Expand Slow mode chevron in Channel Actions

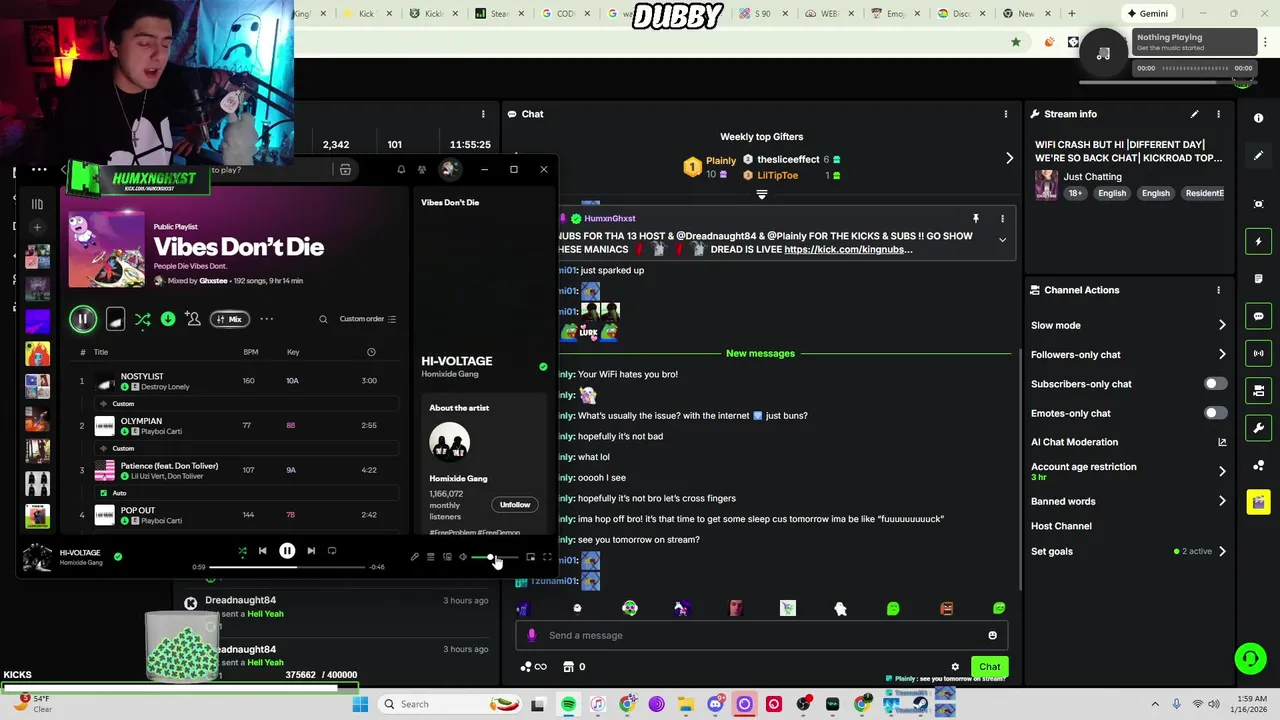click(1222, 325)
